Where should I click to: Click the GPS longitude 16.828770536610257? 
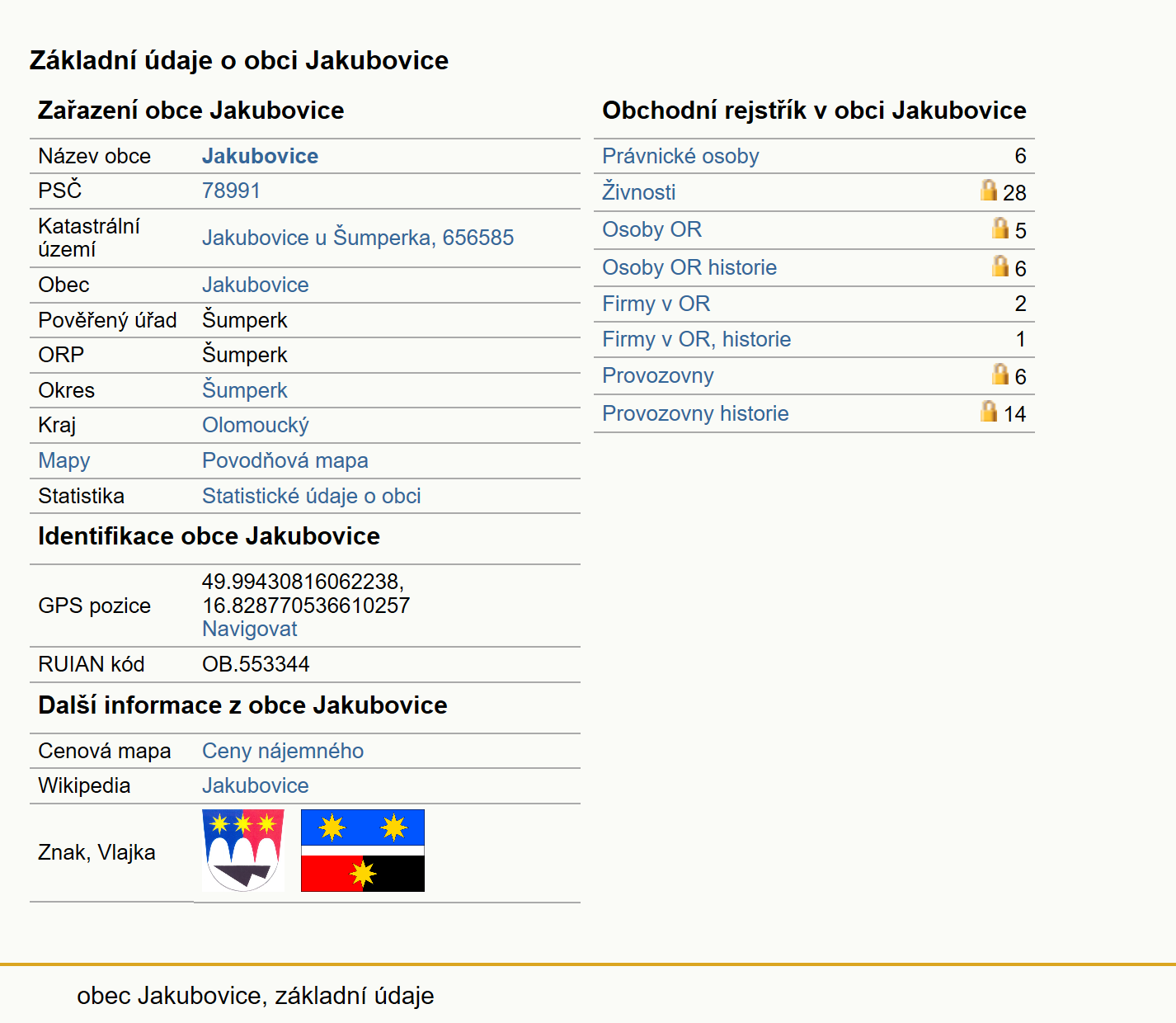click(306, 606)
